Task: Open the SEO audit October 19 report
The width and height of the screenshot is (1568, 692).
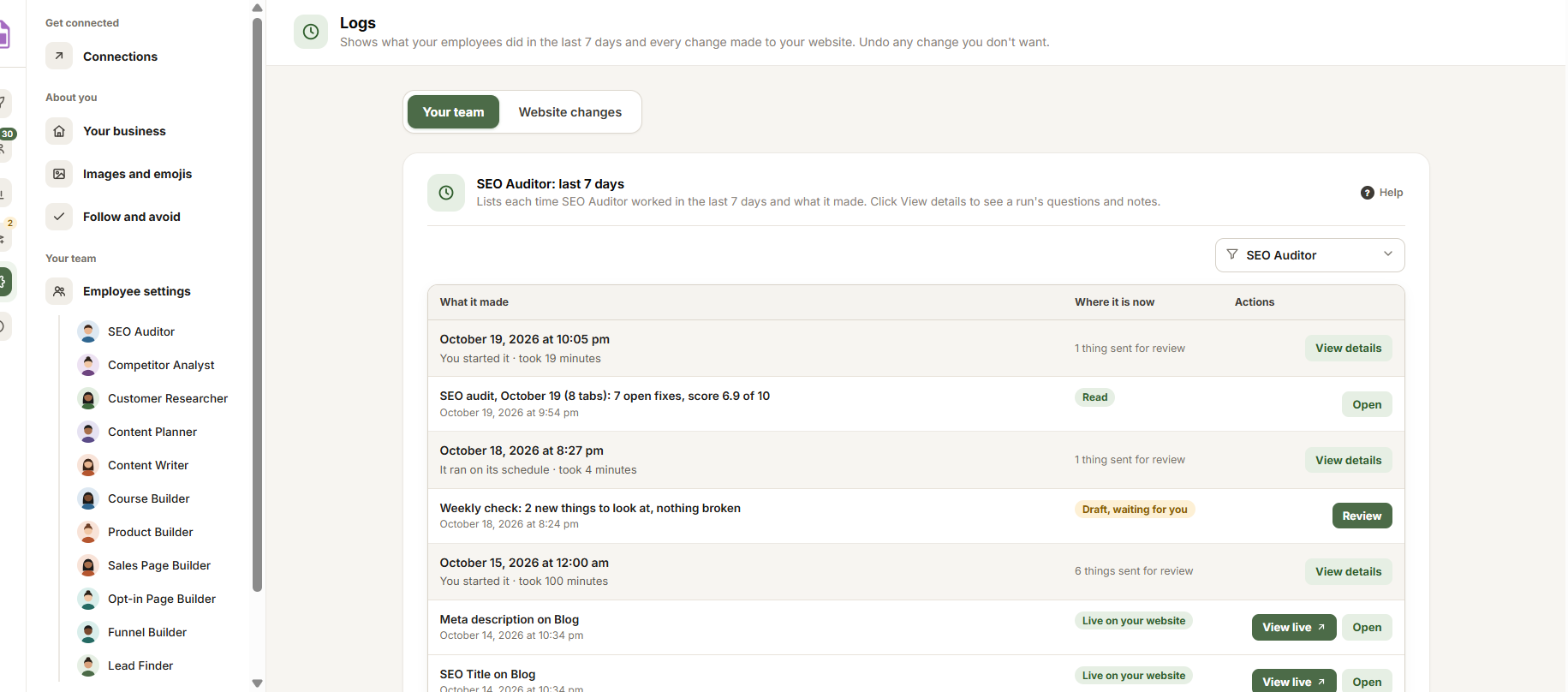Action: pos(1366,404)
